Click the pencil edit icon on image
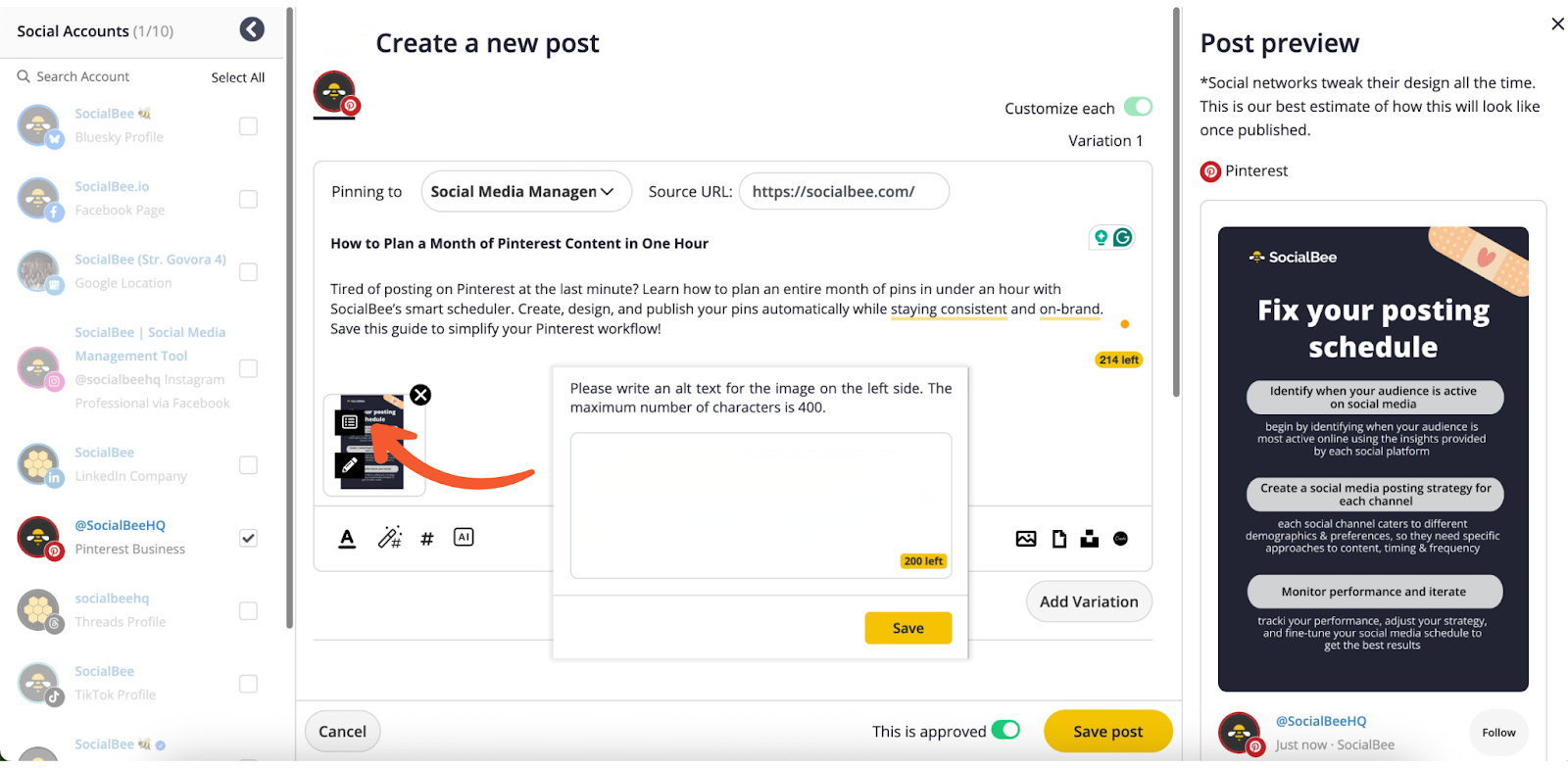The image size is (1568, 768). click(x=350, y=465)
